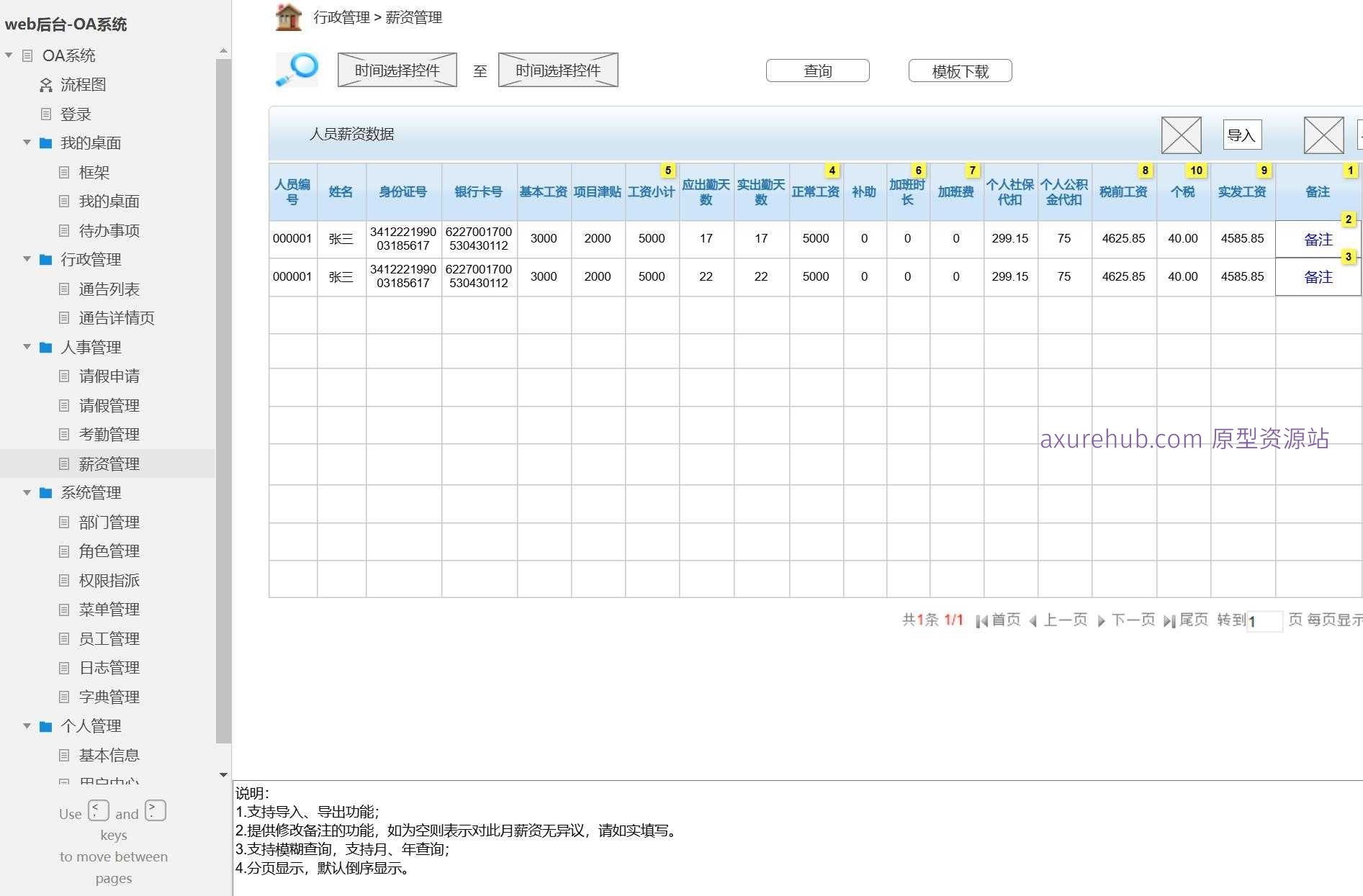Collapse the 个人管理 folder arrow
1363x896 pixels.
[x=27, y=726]
